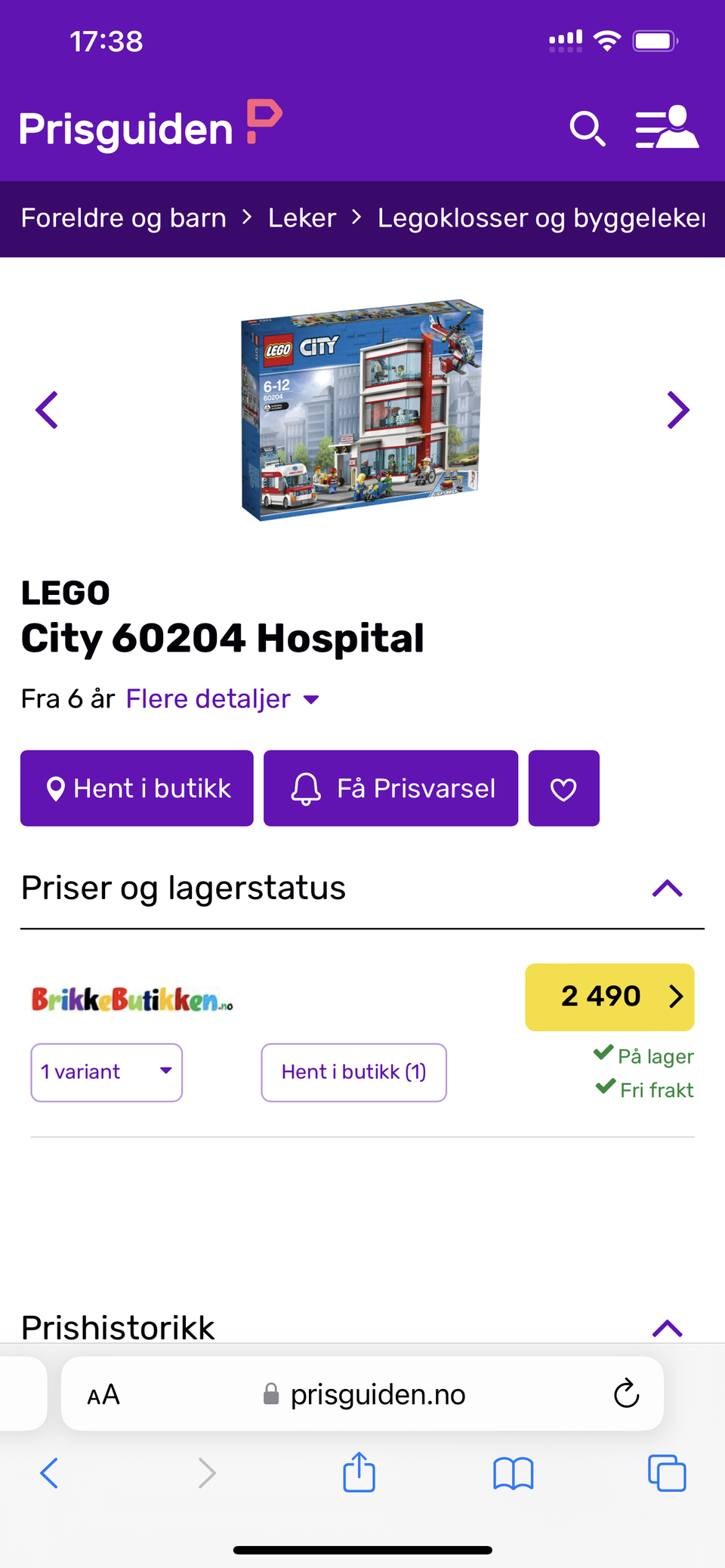Open Leker breadcrumb category
Image resolution: width=725 pixels, height=1568 pixels.
coord(302,218)
